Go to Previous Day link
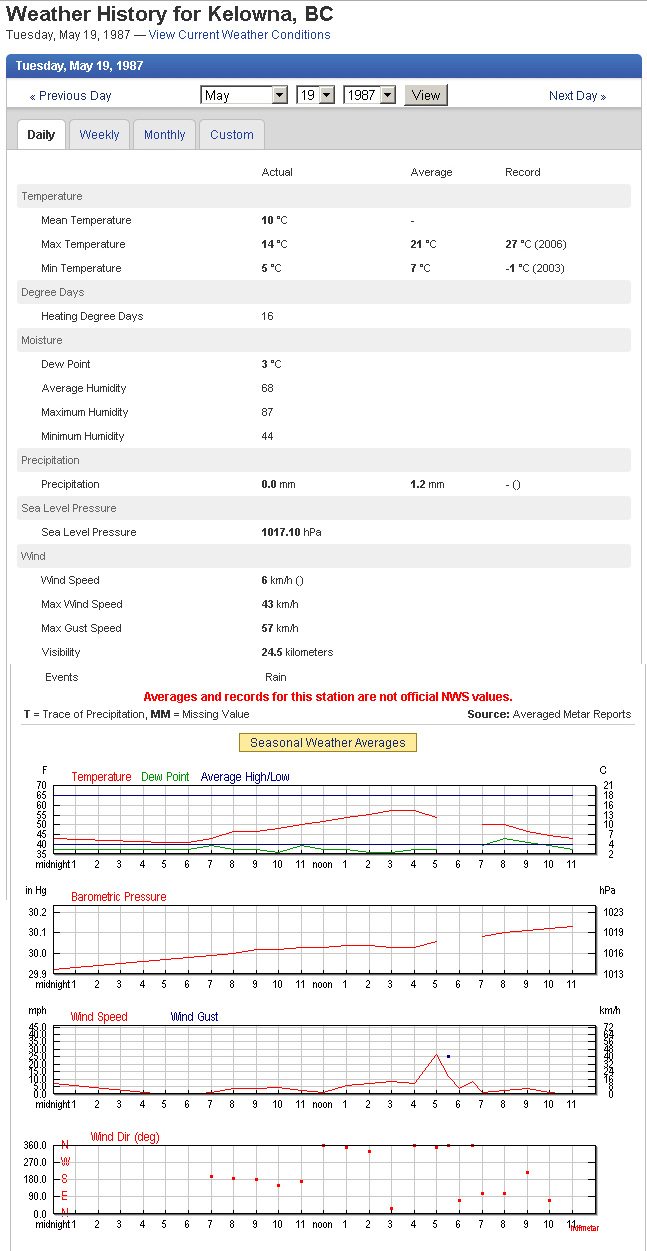This screenshot has width=647, height=1251. tap(70, 96)
